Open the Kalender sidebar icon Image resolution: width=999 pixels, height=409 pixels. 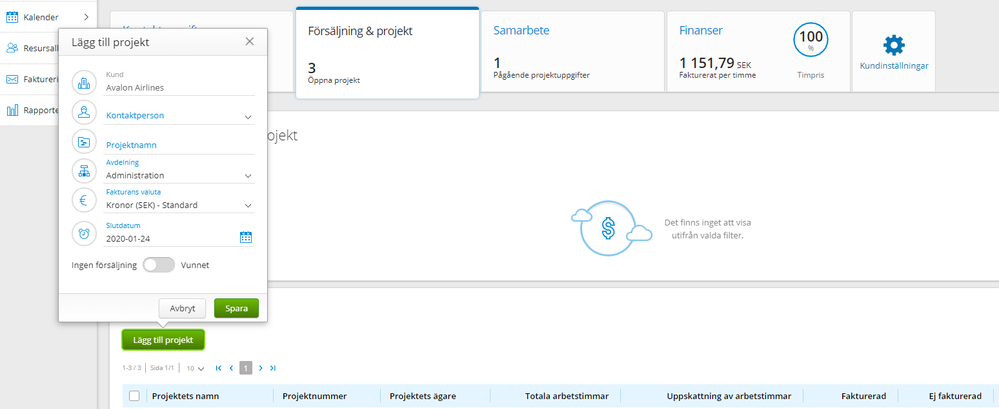pos(12,17)
